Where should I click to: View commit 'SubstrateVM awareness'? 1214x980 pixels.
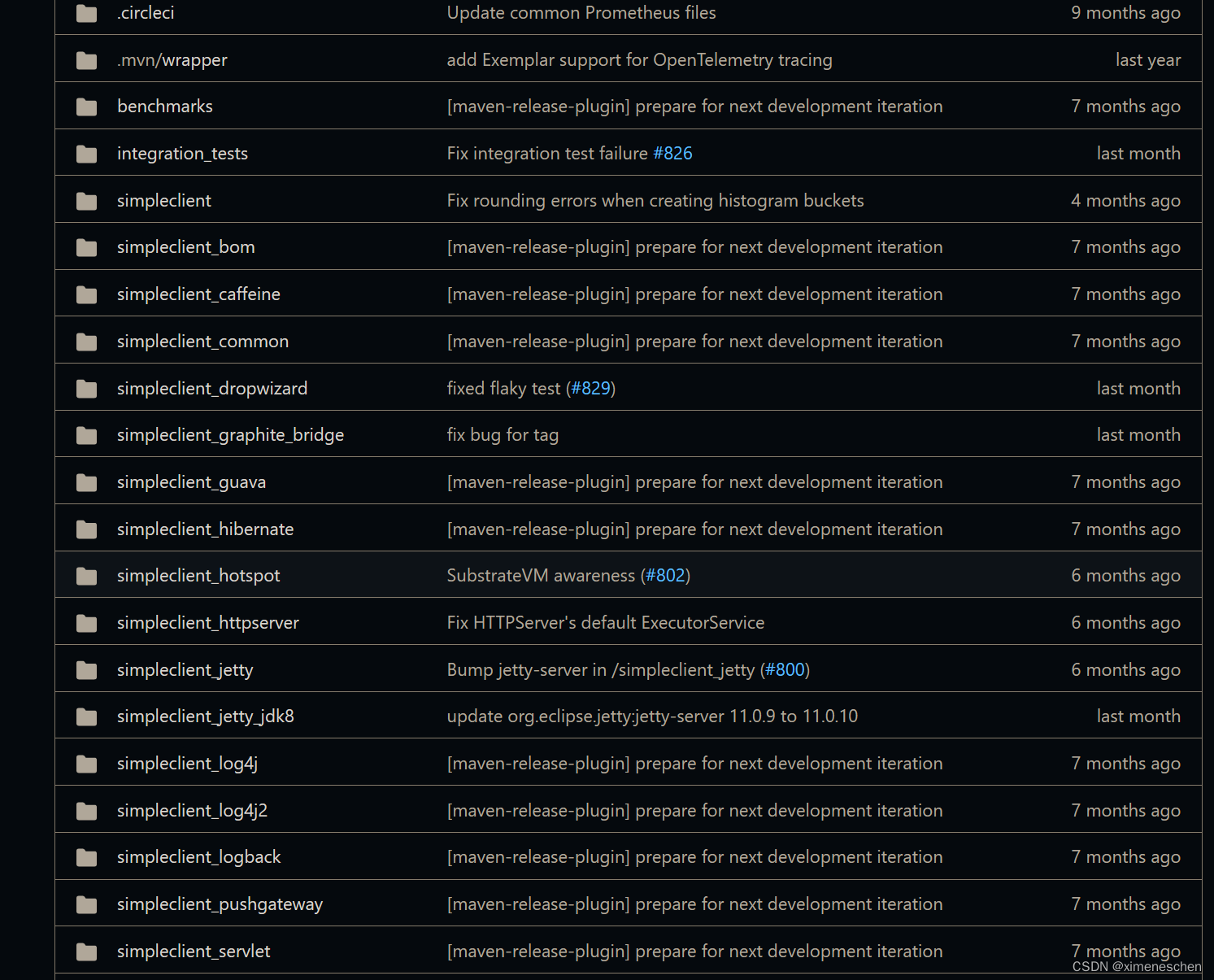[541, 576]
